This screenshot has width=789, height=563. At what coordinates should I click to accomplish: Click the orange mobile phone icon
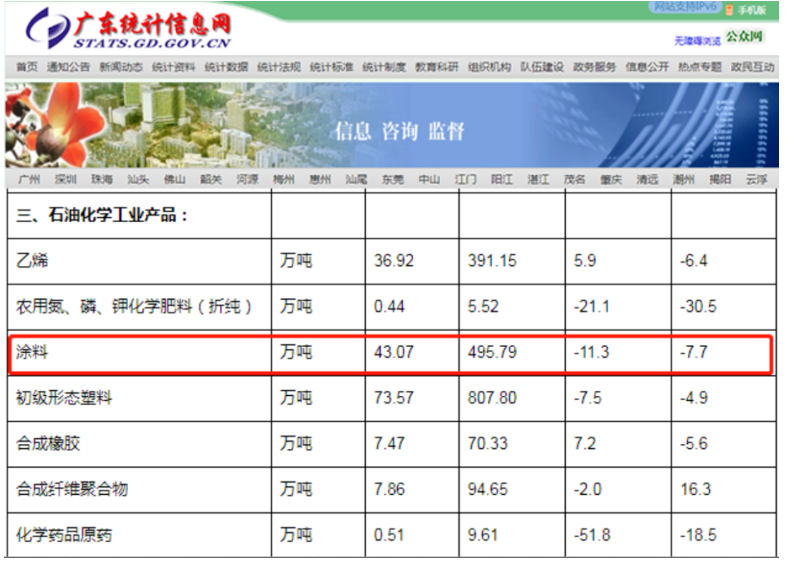pos(729,10)
